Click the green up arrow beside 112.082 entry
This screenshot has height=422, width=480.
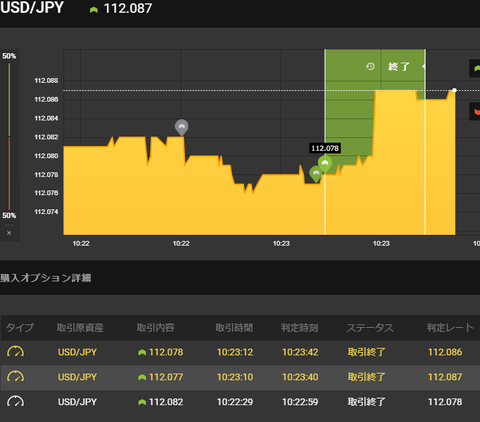142,402
